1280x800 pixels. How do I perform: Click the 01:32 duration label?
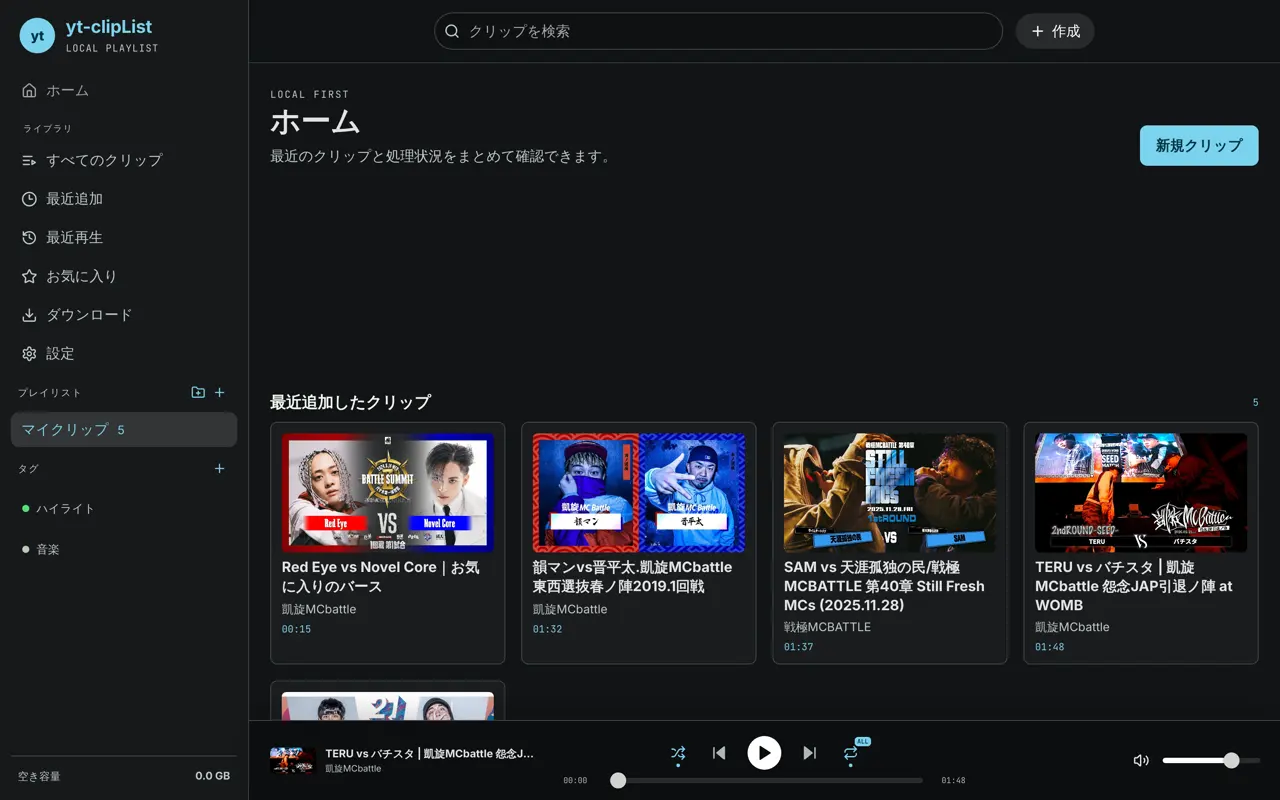click(547, 629)
